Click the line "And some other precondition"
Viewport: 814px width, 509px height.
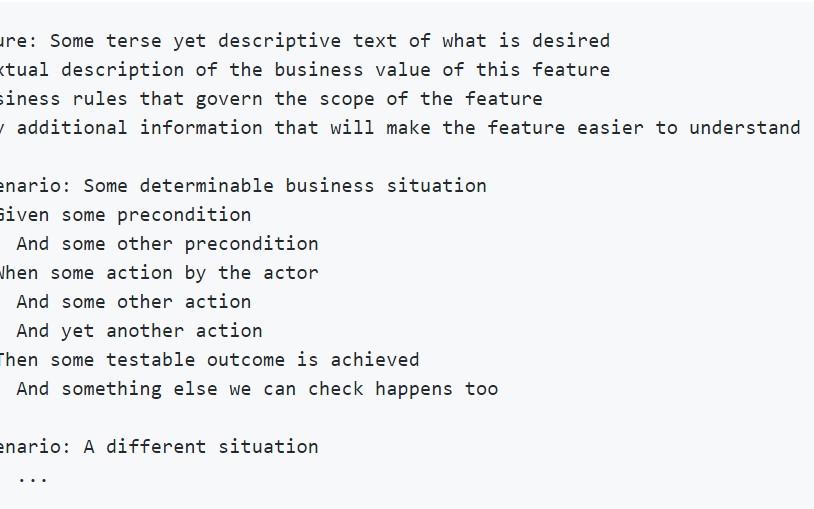167,244
